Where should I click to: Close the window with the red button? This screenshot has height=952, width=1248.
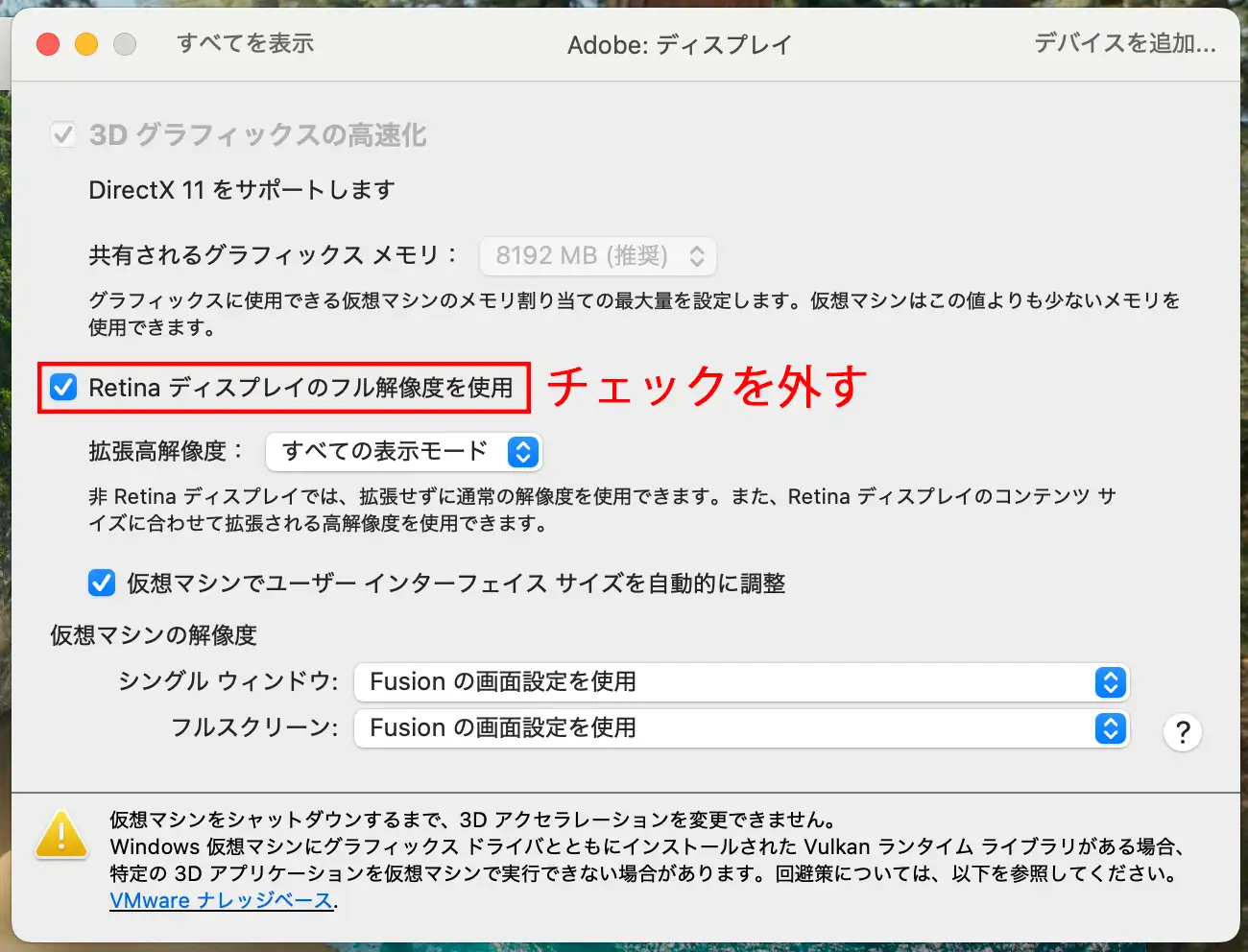click(x=48, y=44)
